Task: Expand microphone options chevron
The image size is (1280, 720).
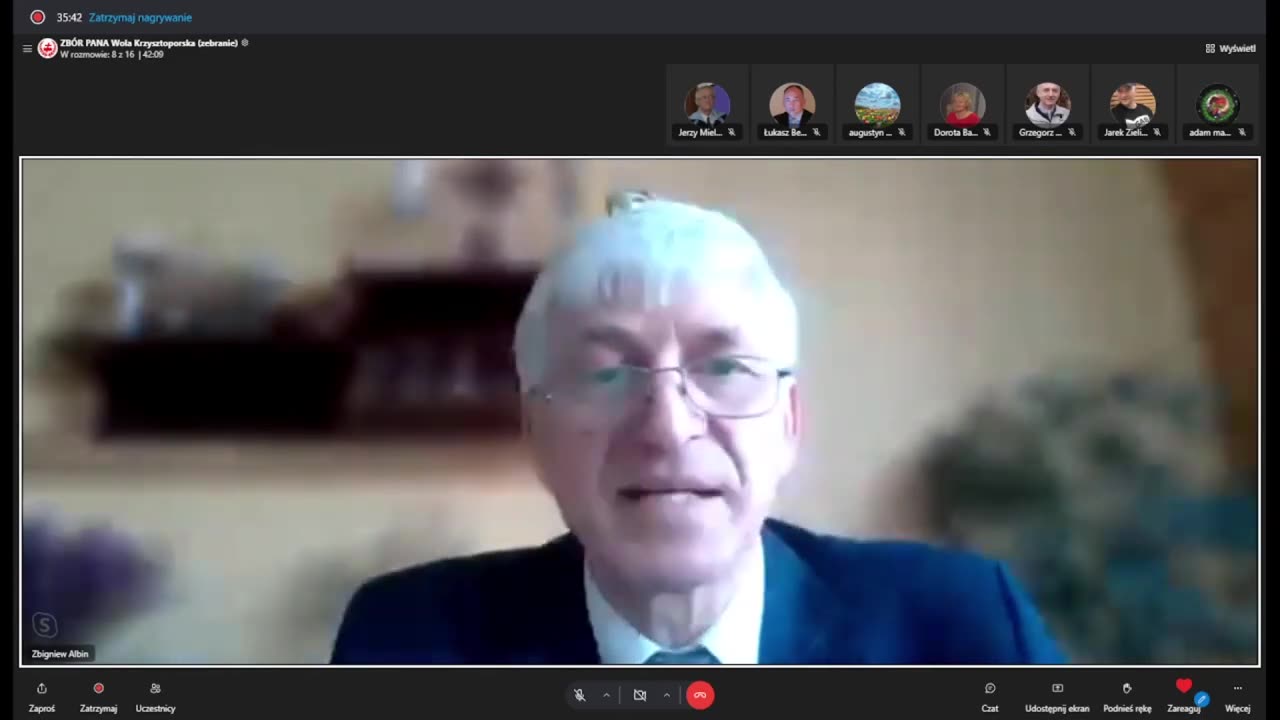Action: coord(606,695)
